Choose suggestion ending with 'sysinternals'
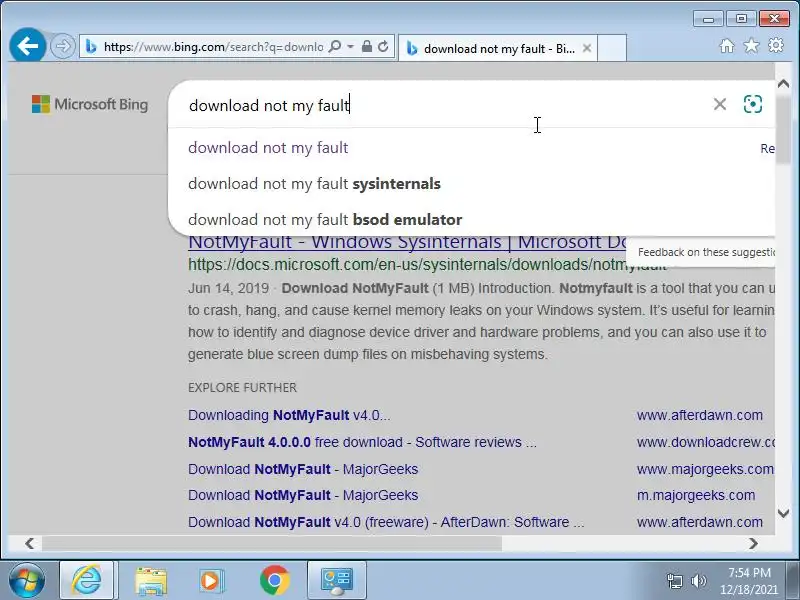The width and height of the screenshot is (800, 600). click(314, 184)
